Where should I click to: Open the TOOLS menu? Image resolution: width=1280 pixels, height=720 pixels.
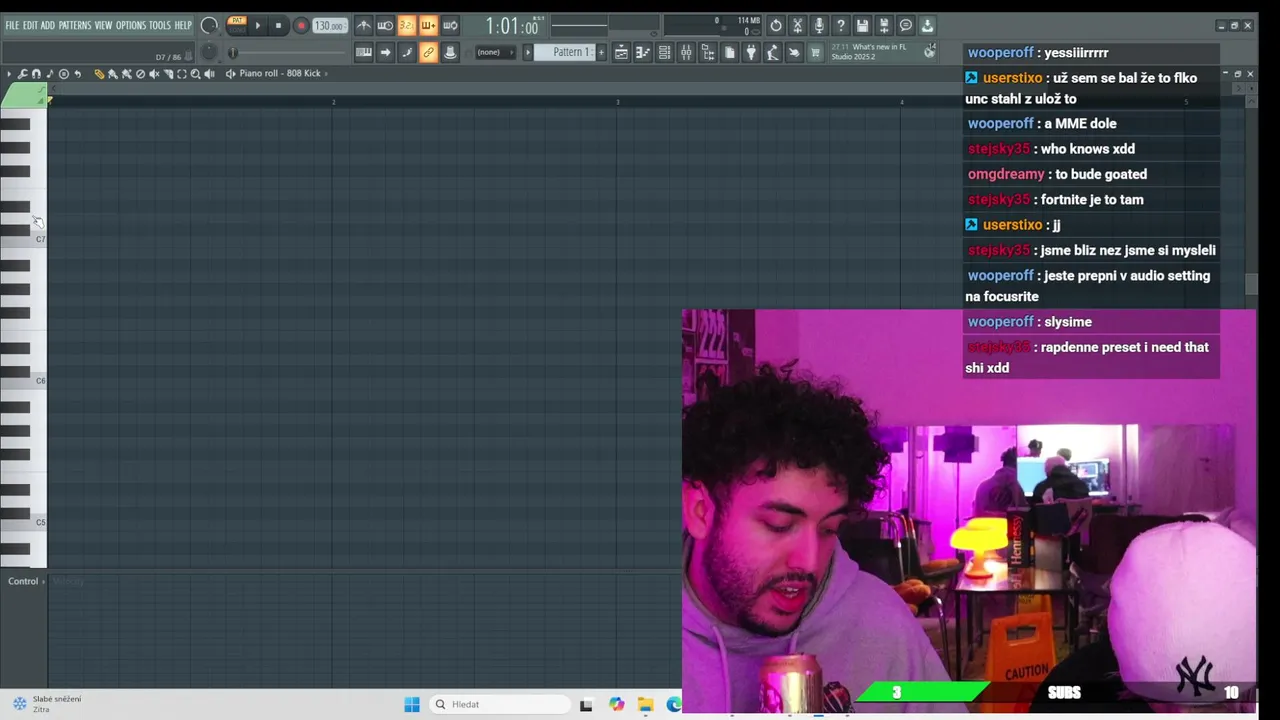160,25
